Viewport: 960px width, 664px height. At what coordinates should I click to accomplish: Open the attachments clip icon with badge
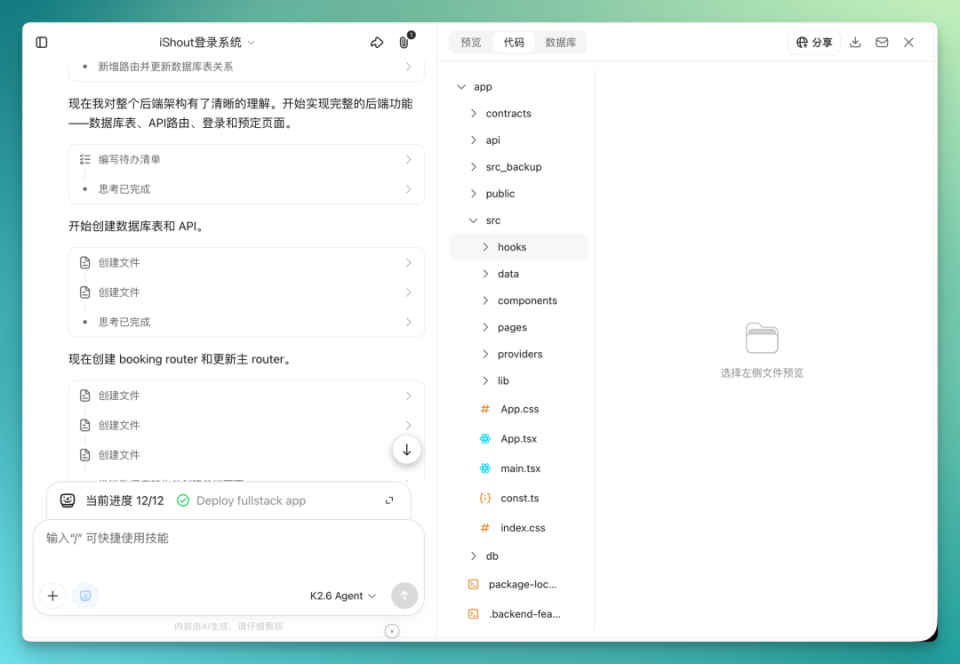pyautogui.click(x=404, y=42)
